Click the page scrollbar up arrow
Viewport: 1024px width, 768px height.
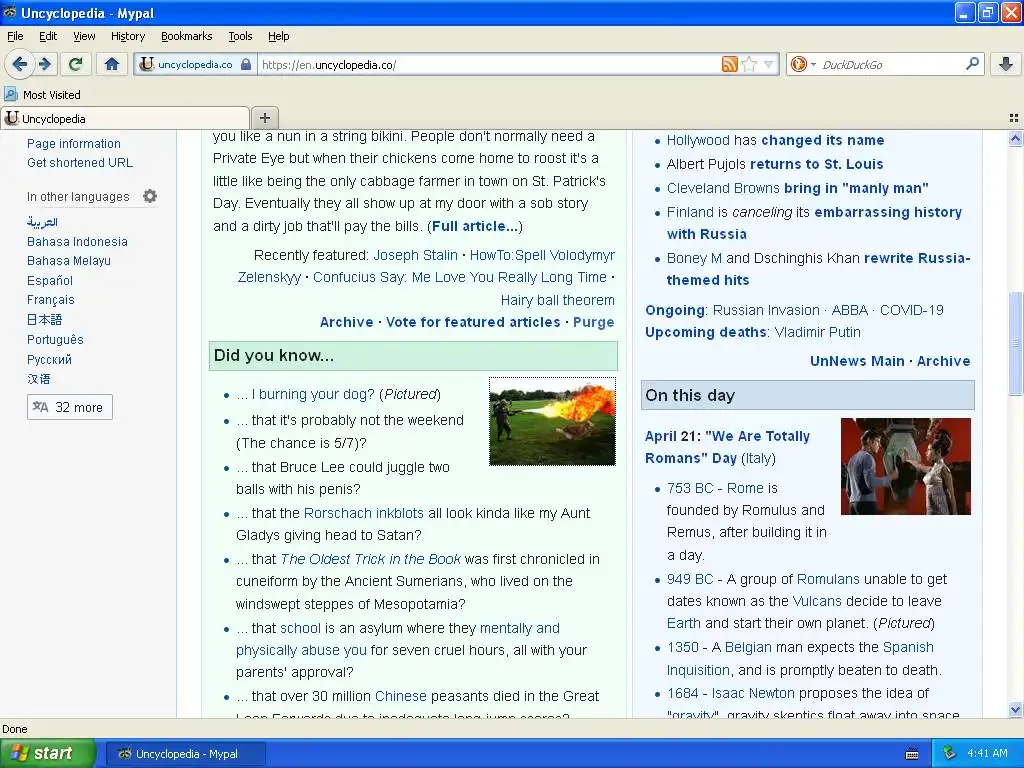pos(1015,138)
